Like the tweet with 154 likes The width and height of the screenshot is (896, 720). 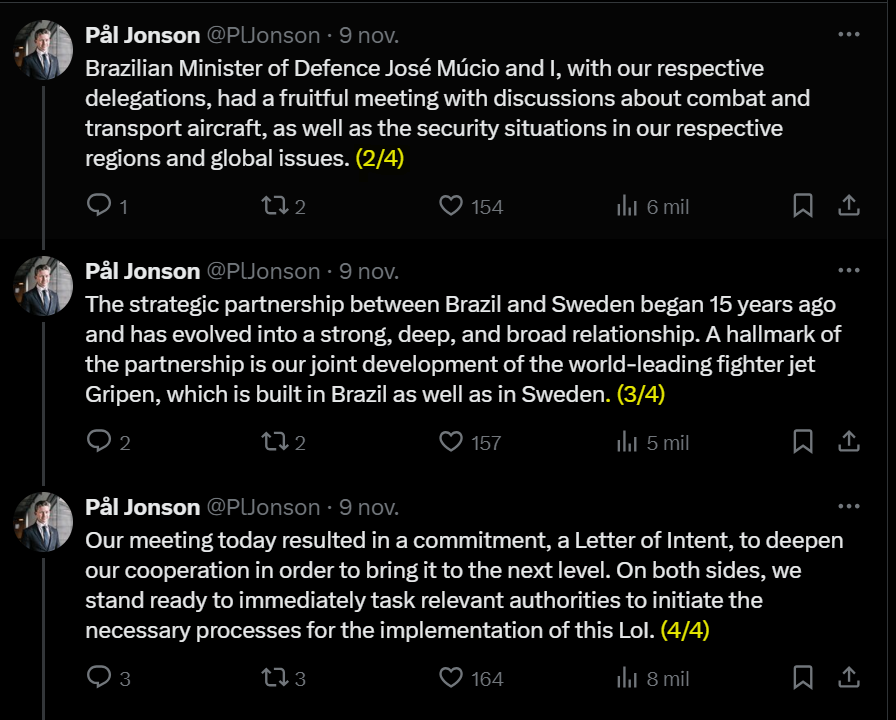(452, 206)
